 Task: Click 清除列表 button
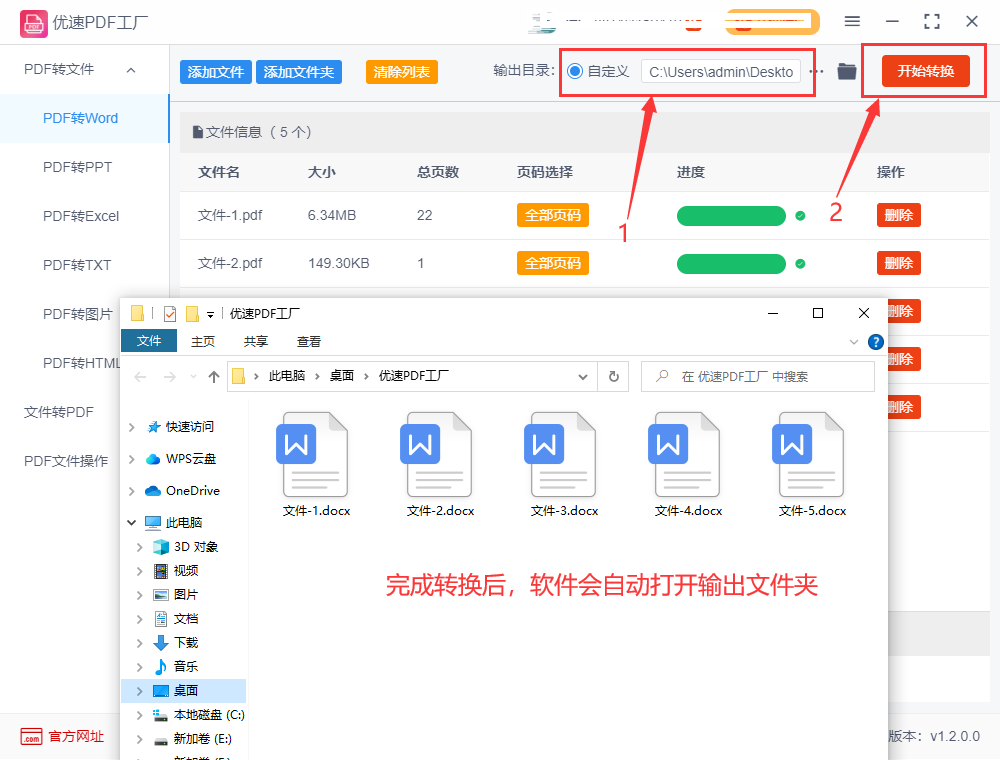pos(401,72)
